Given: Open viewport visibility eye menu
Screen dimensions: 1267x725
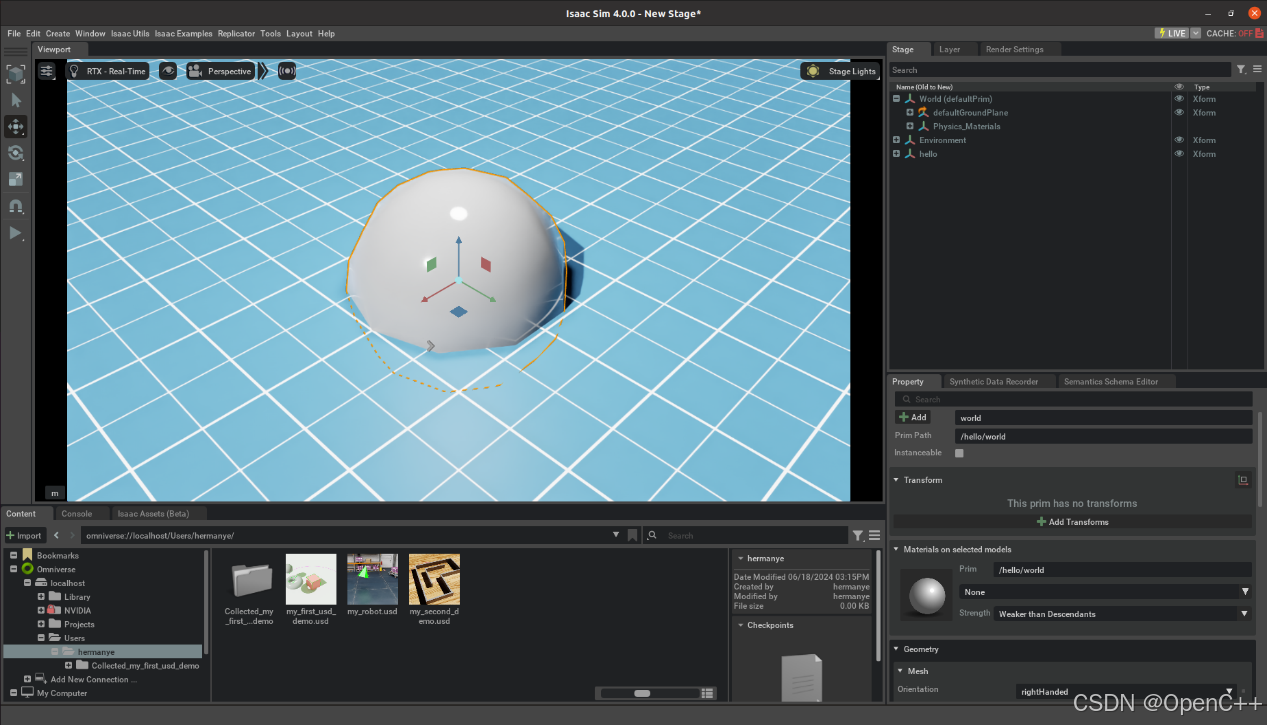Looking at the screenshot, I should point(168,71).
